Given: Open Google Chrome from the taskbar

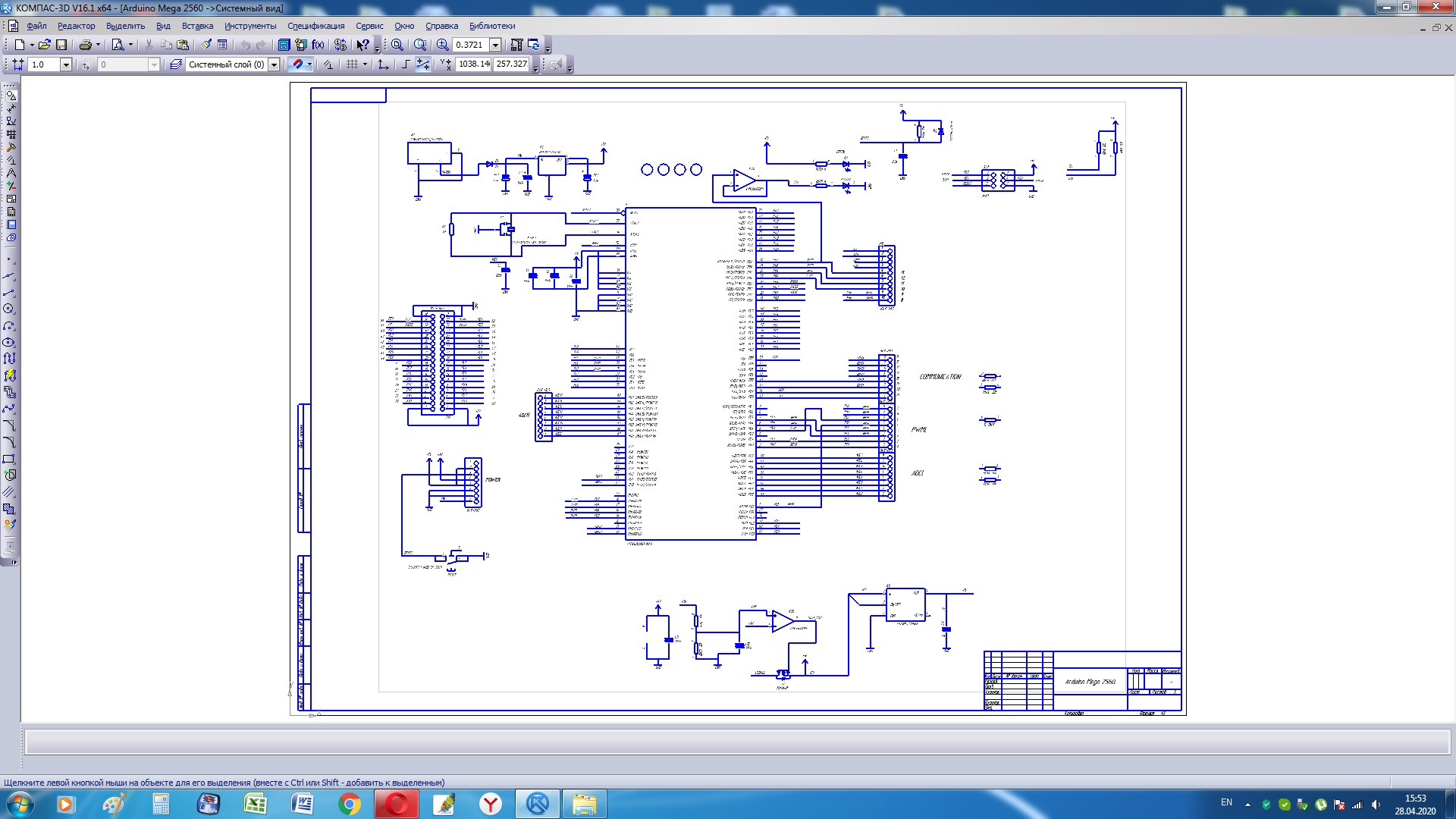Looking at the screenshot, I should click(349, 804).
